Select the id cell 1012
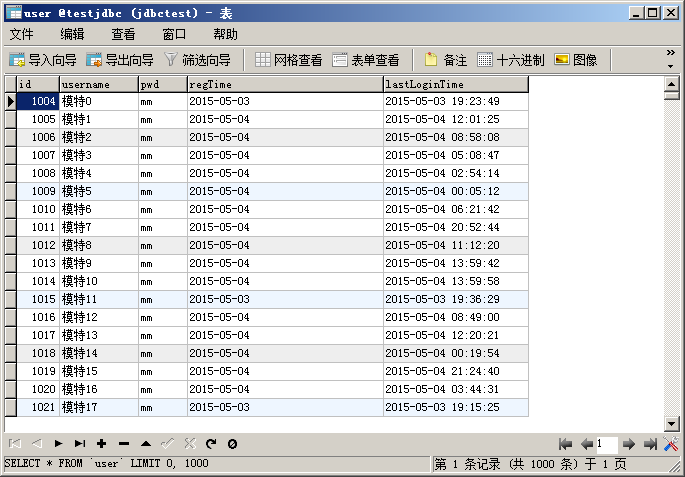The width and height of the screenshot is (685, 477). [x=38, y=245]
